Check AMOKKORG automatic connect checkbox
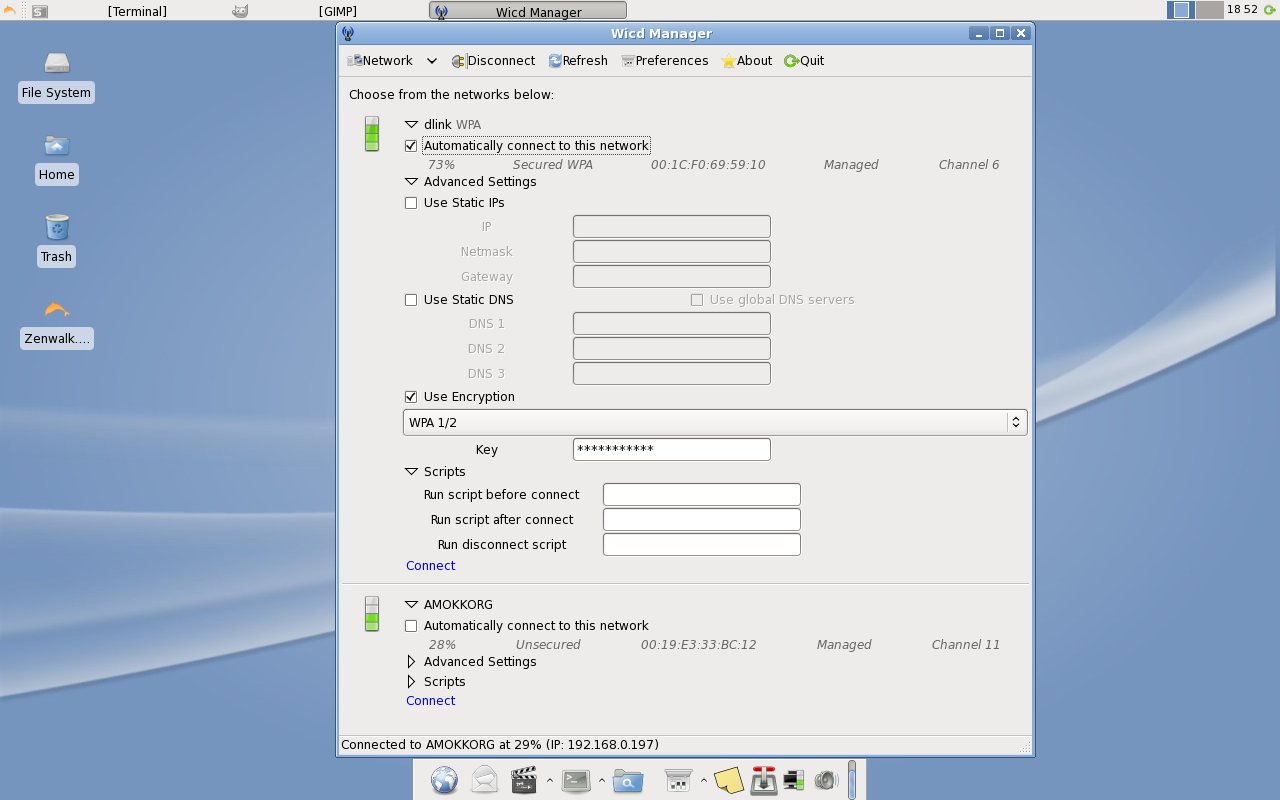Image resolution: width=1280 pixels, height=800 pixels. (x=411, y=626)
